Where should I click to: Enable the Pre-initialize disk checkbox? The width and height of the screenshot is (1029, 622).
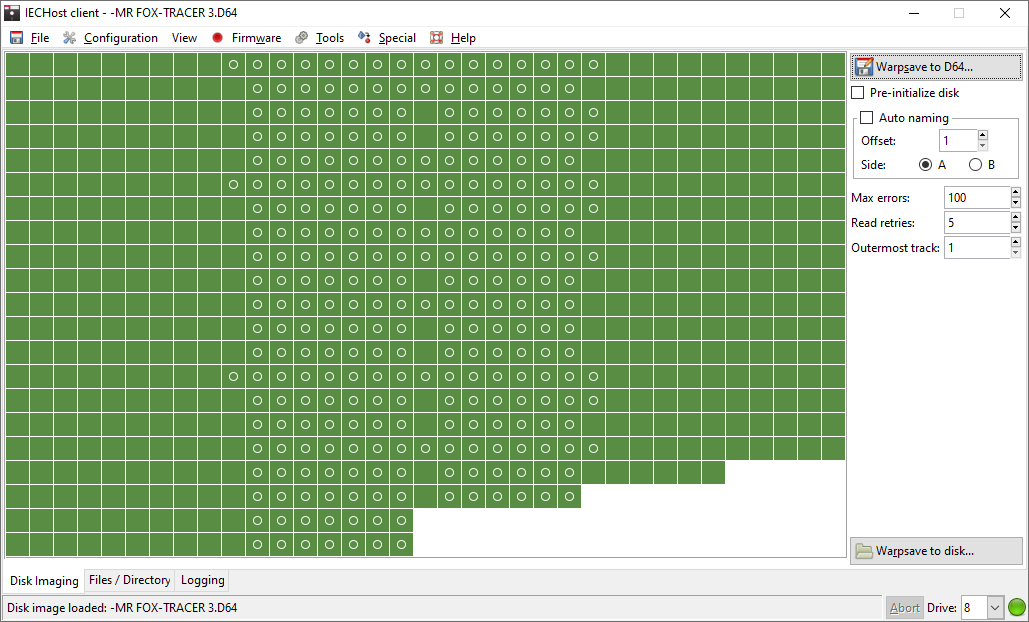[x=858, y=93]
